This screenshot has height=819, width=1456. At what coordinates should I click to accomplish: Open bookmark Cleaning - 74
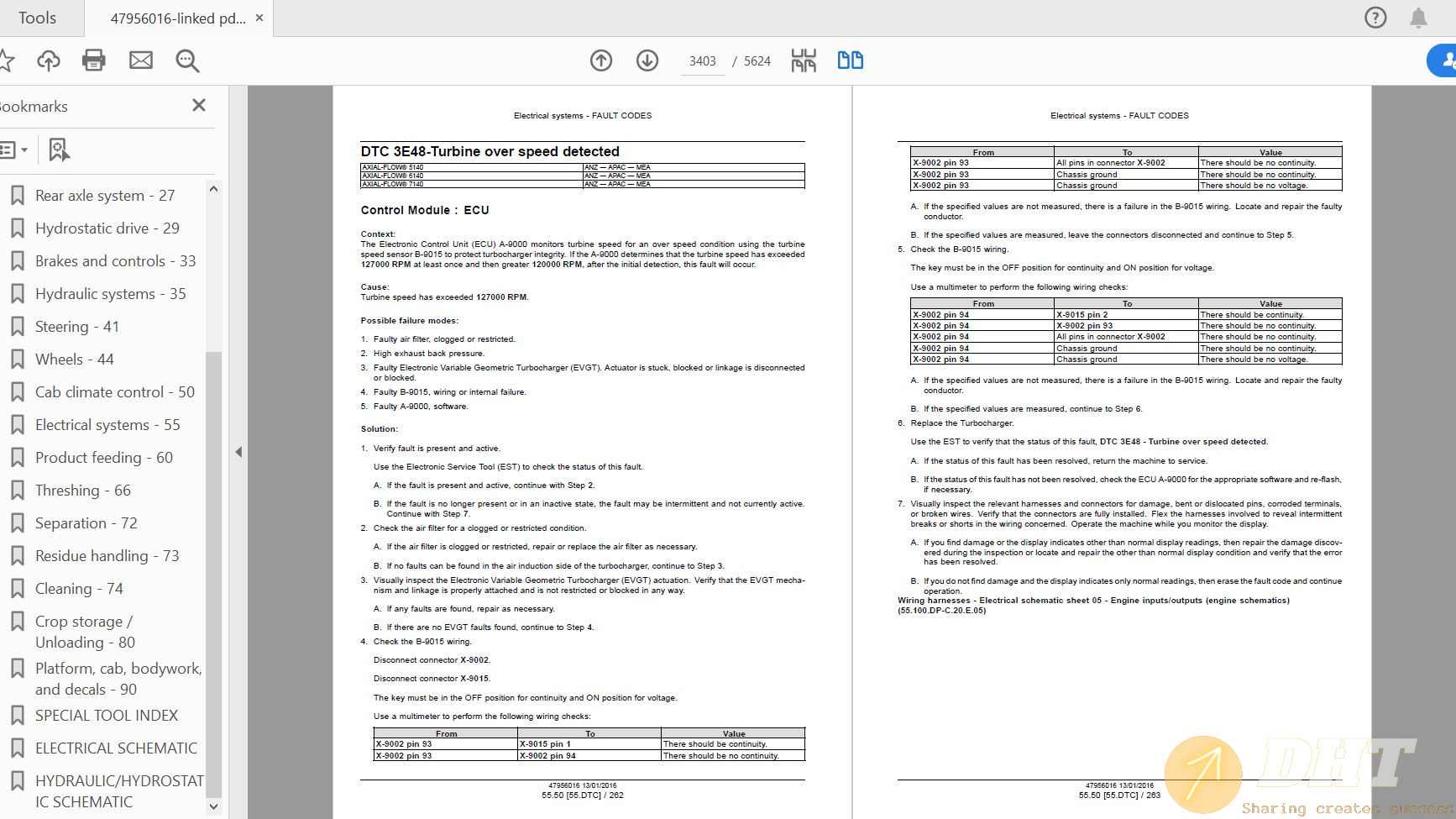point(79,589)
